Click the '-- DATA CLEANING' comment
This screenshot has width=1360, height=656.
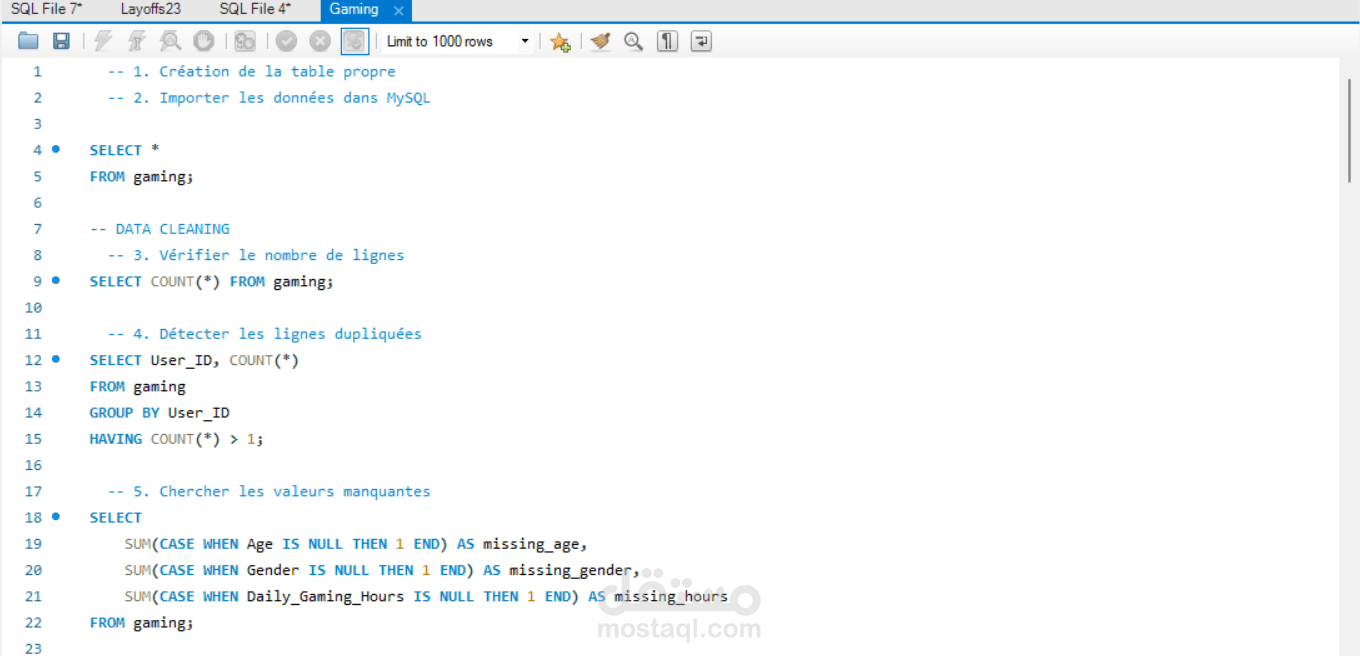tap(160, 229)
